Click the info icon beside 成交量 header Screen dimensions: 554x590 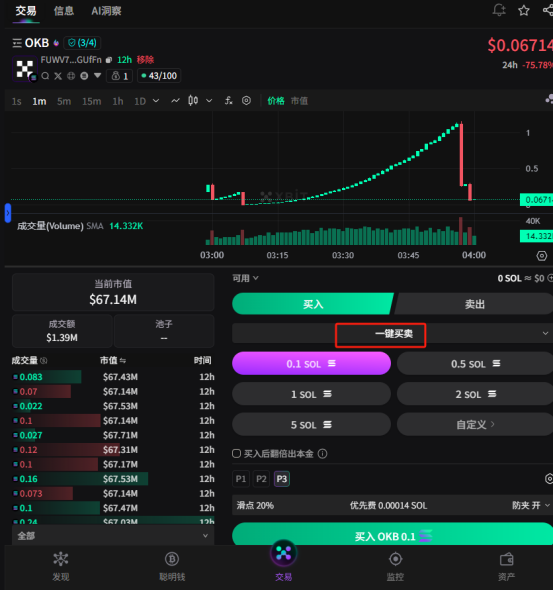[44, 360]
